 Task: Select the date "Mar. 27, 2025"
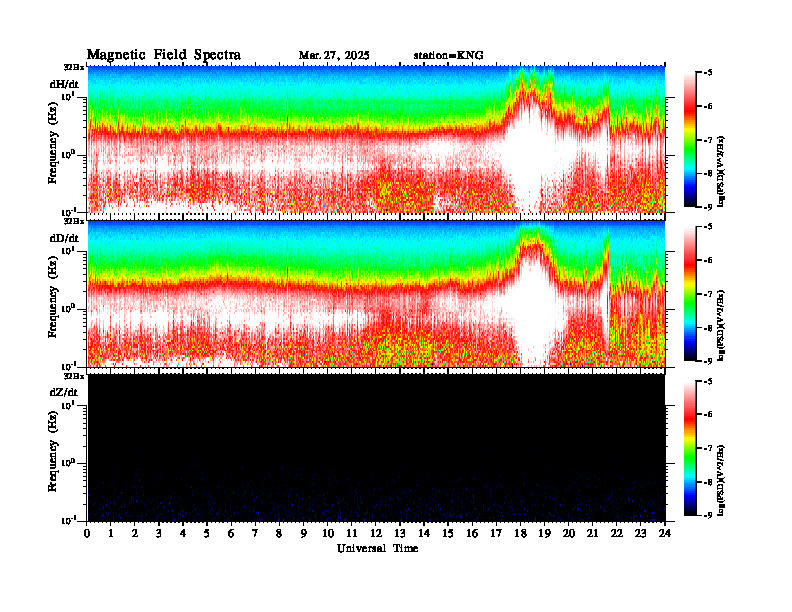334,55
